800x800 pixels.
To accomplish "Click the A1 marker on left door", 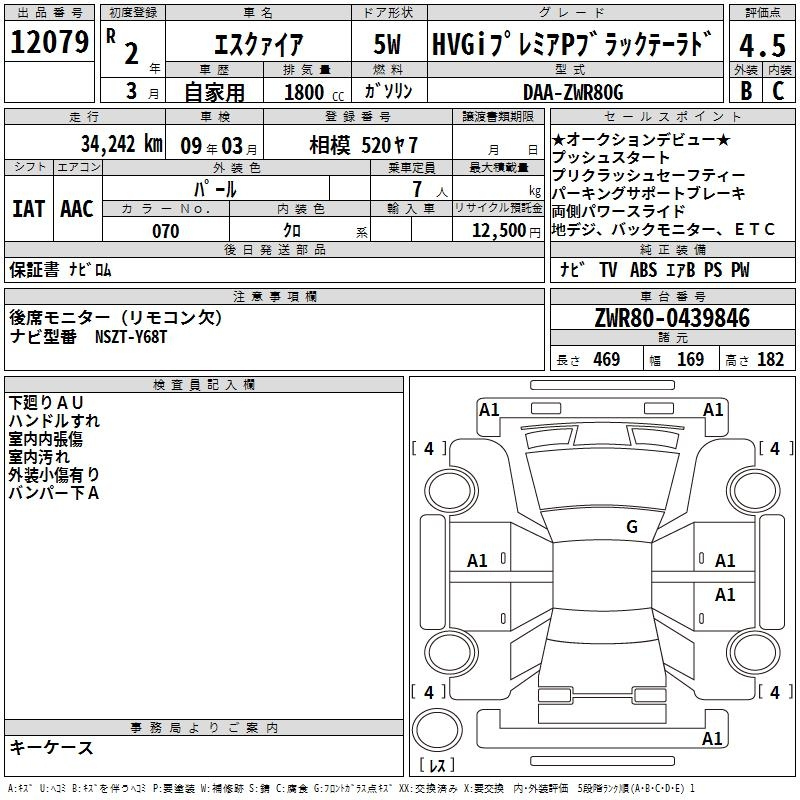I will click(x=478, y=561).
